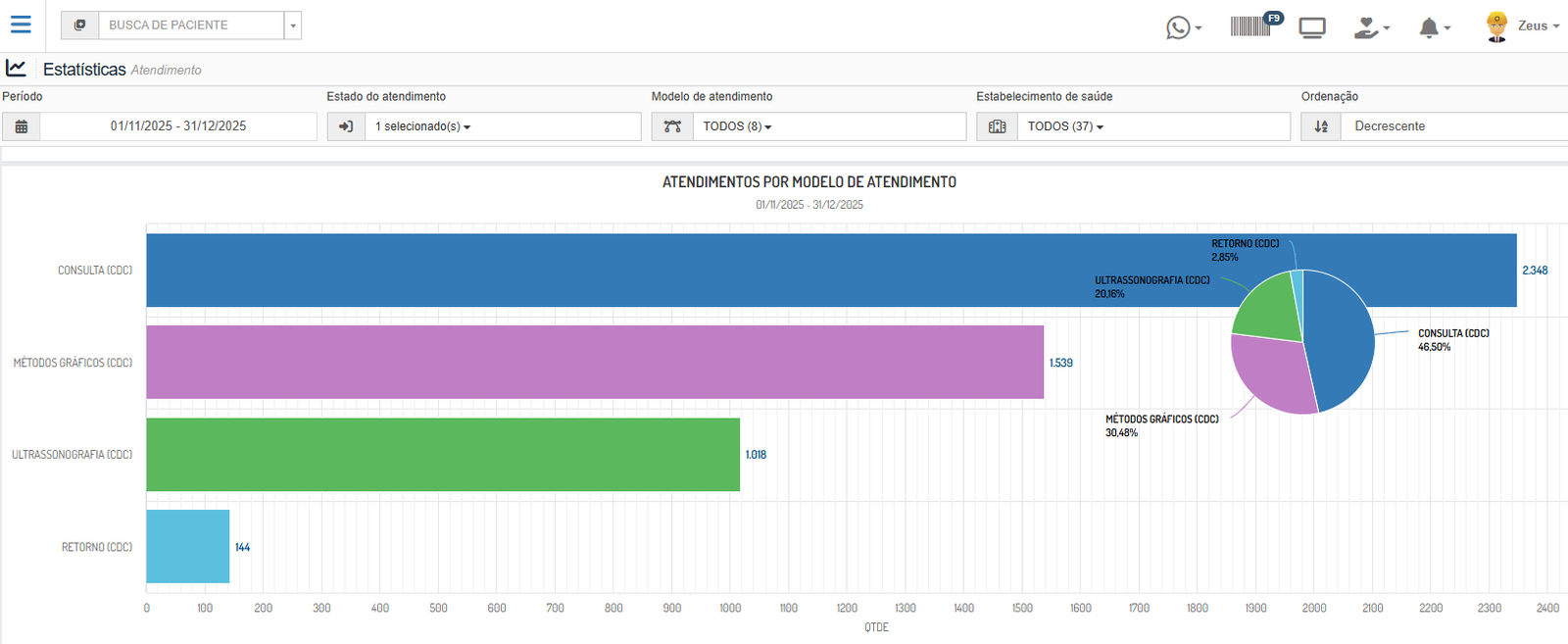This screenshot has height=644, width=1568.
Task: Open the notifications bell
Action: point(1430,27)
